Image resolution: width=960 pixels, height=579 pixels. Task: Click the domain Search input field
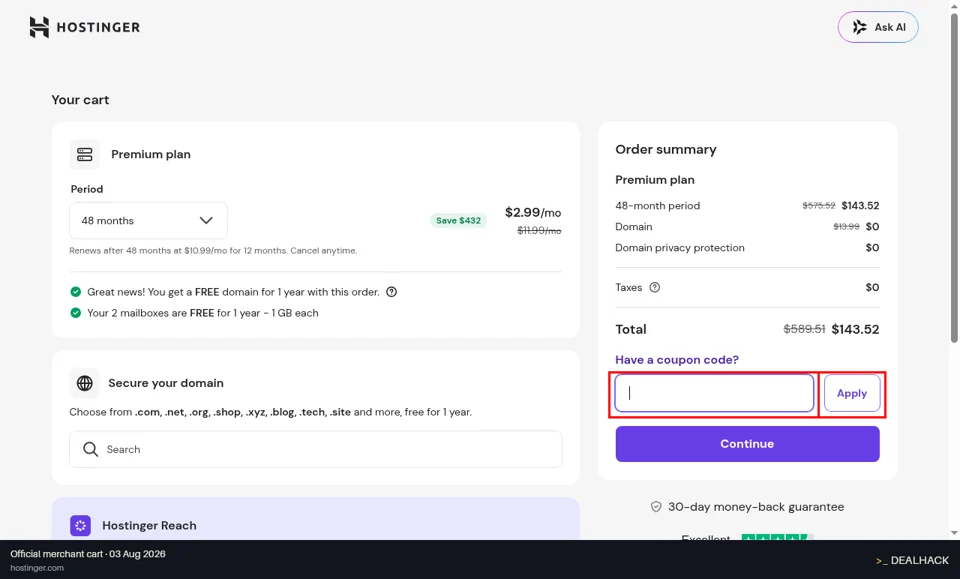click(315, 449)
